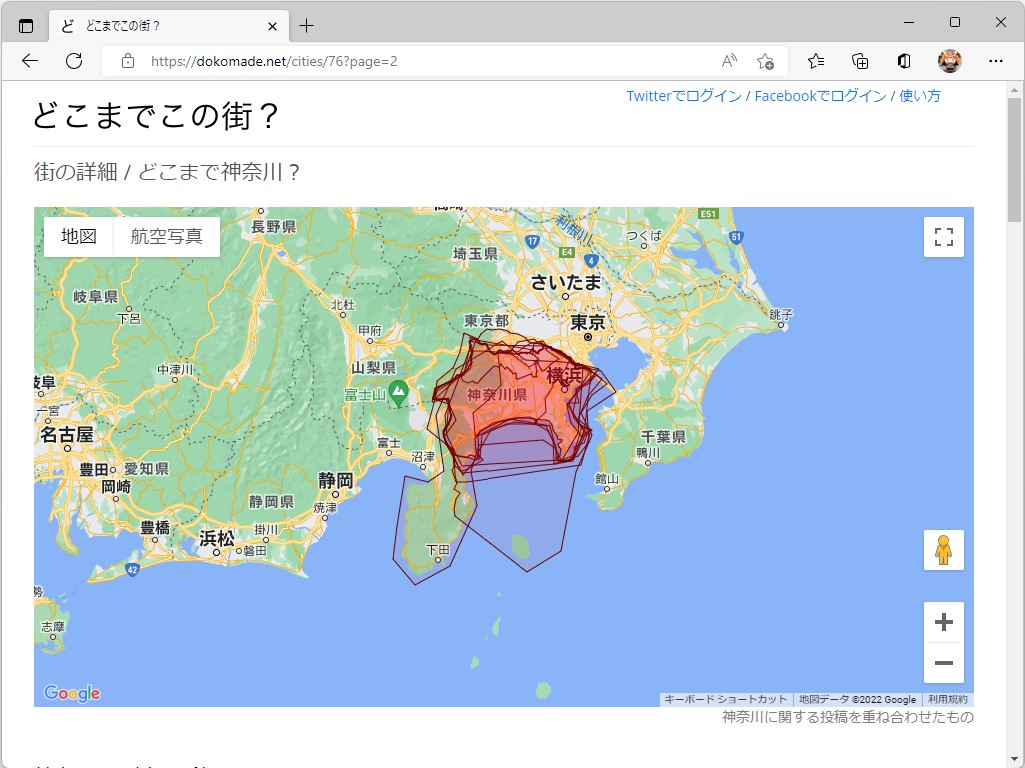Open the browser settings menu (three dots)
The height and width of the screenshot is (768, 1025).
pyautogui.click(x=997, y=61)
